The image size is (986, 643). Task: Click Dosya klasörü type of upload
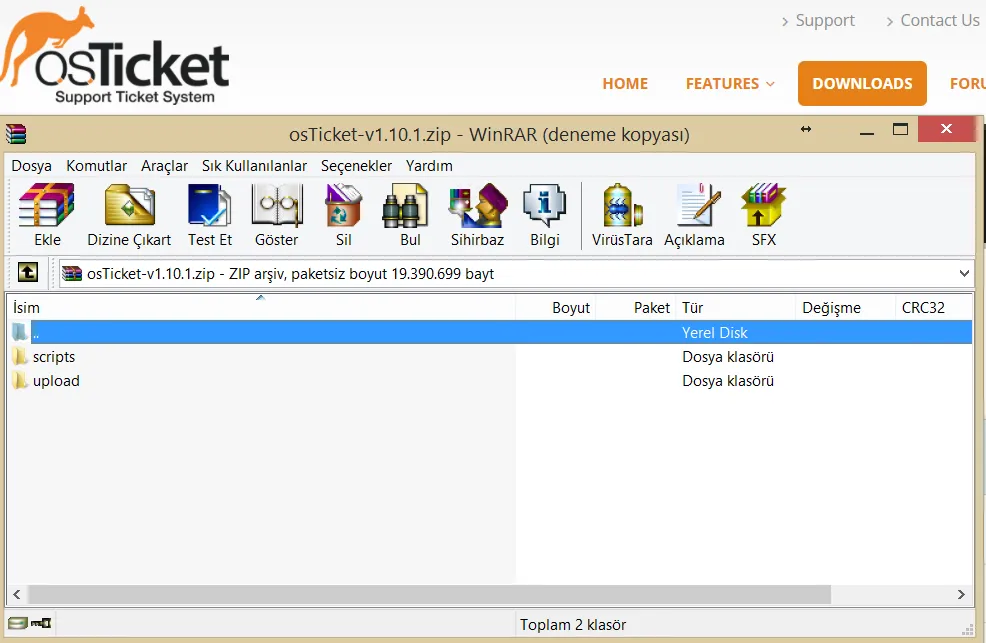(x=728, y=380)
